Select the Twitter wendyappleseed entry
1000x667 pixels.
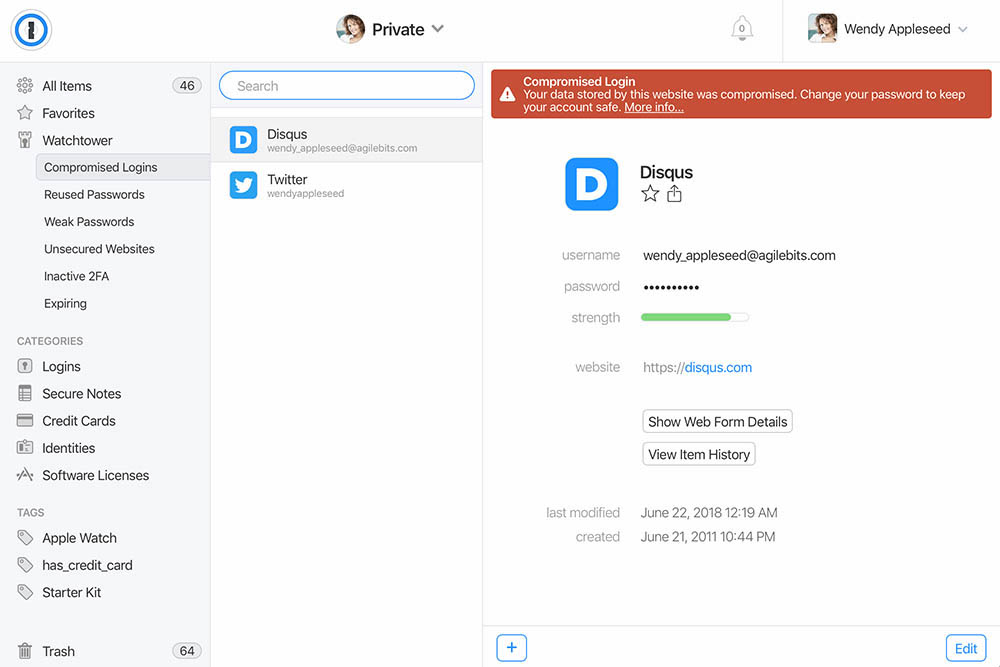click(x=346, y=185)
